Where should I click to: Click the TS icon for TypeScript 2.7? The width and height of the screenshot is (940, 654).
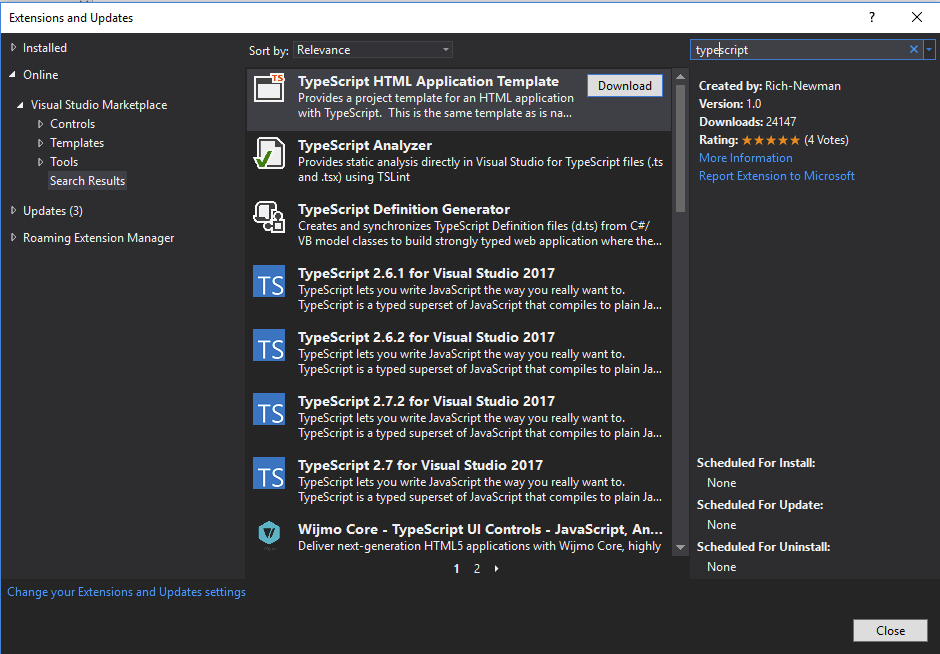pos(271,474)
